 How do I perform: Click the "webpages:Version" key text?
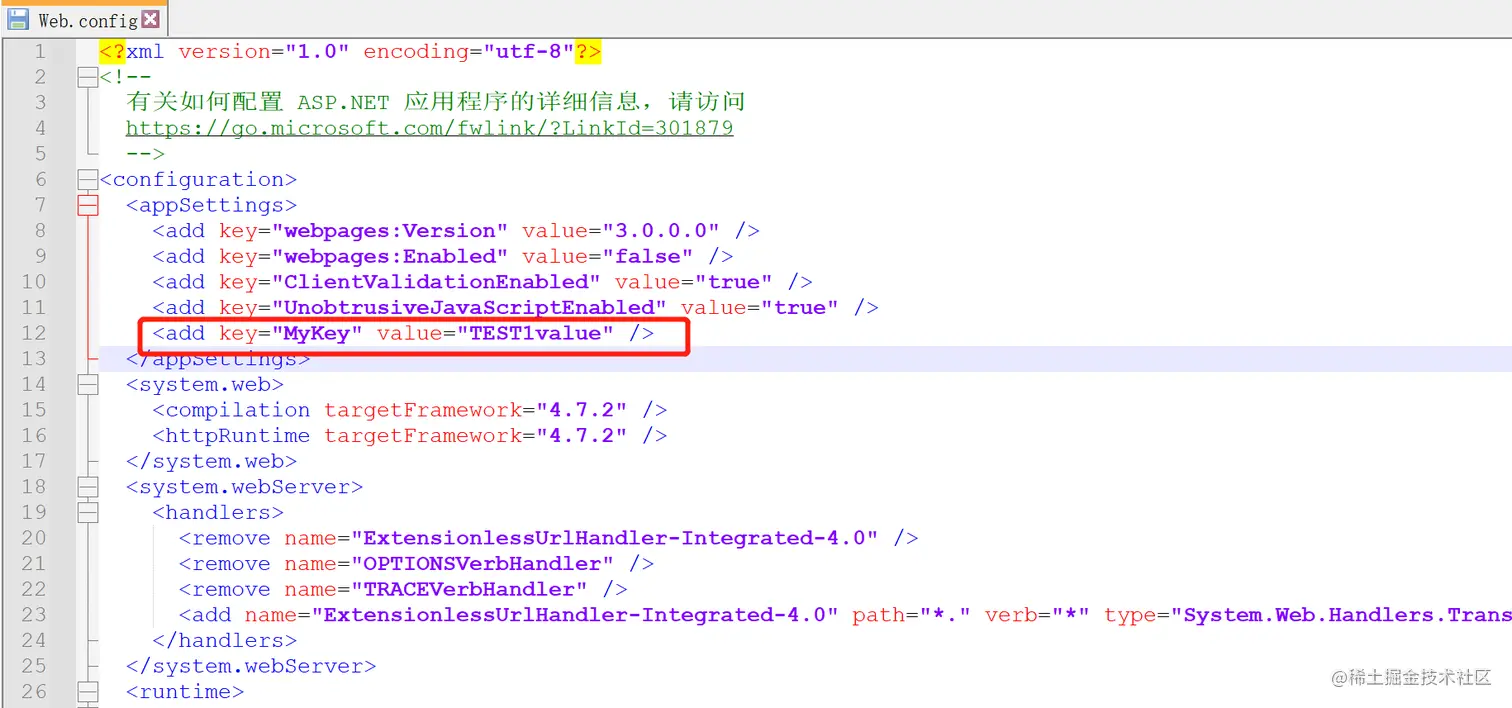point(390,231)
